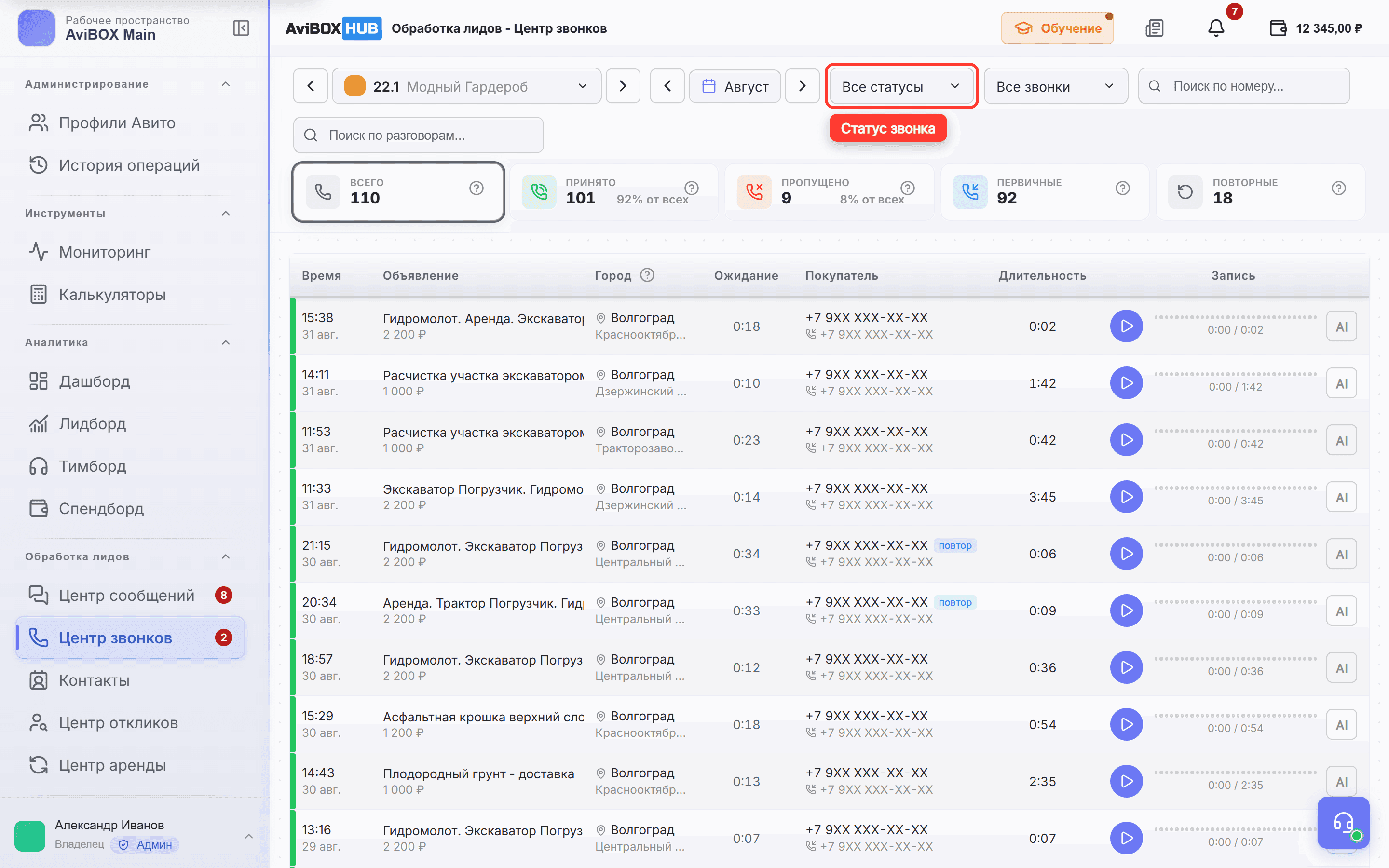Screen dimensions: 1389x868
Task: Open AI analysis for the 11:33 call
Action: pos(1341,497)
